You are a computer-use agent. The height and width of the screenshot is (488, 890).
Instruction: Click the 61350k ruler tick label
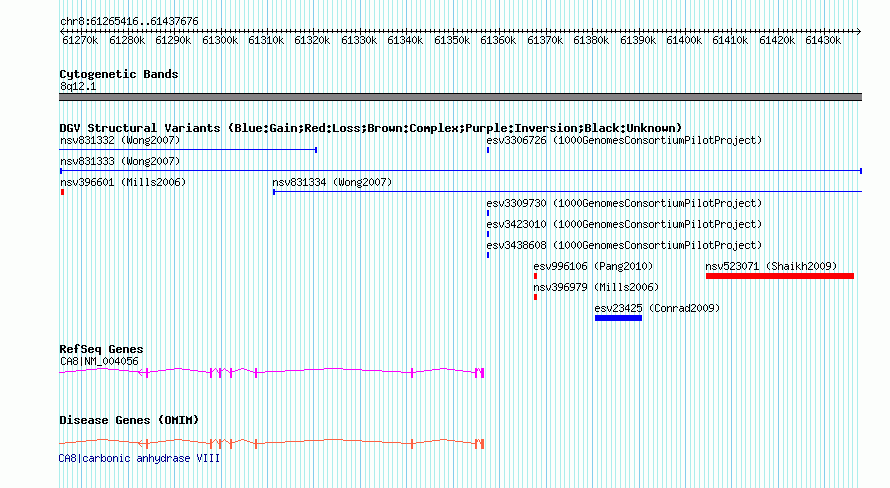point(452,40)
